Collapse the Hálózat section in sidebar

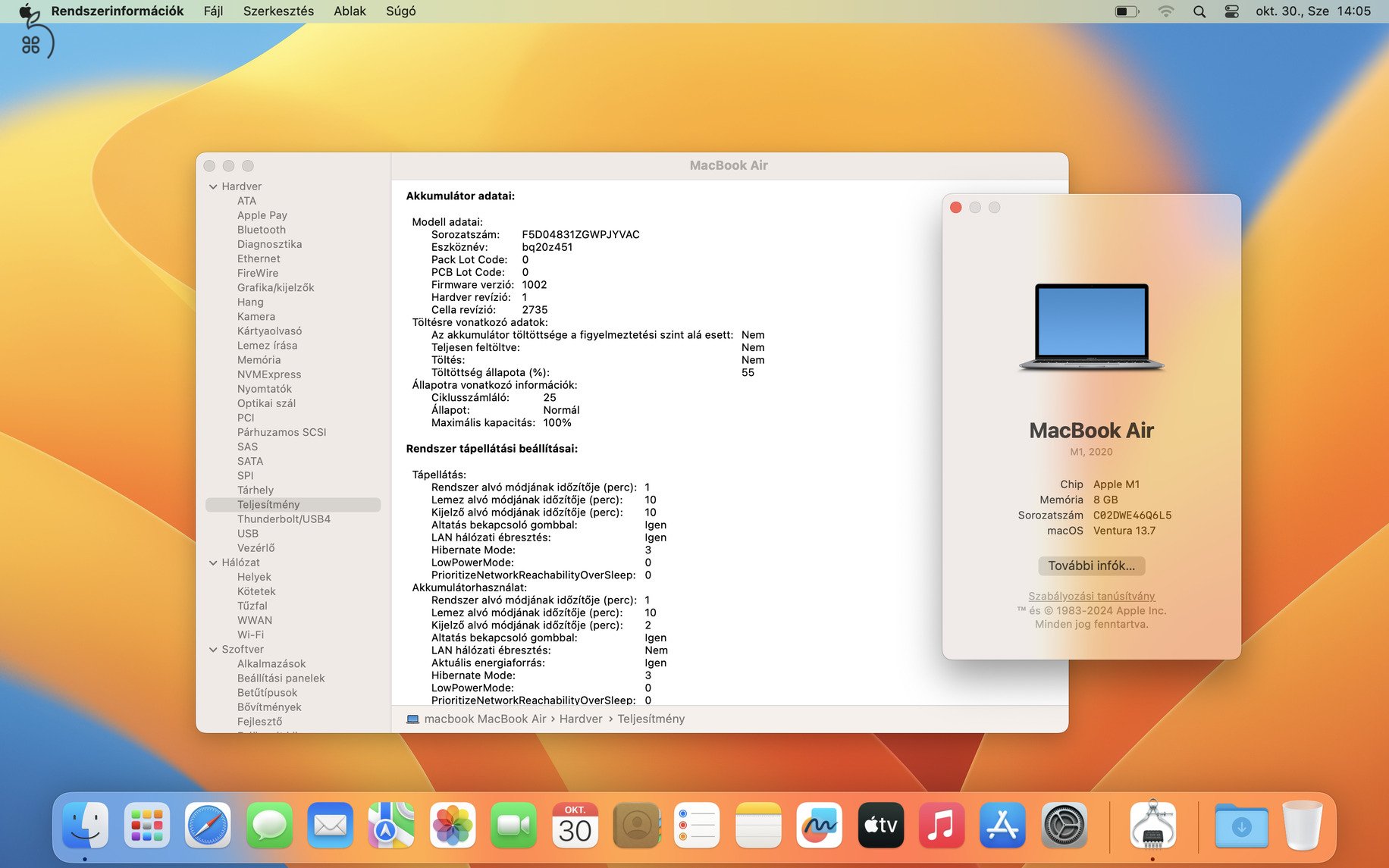[213, 562]
